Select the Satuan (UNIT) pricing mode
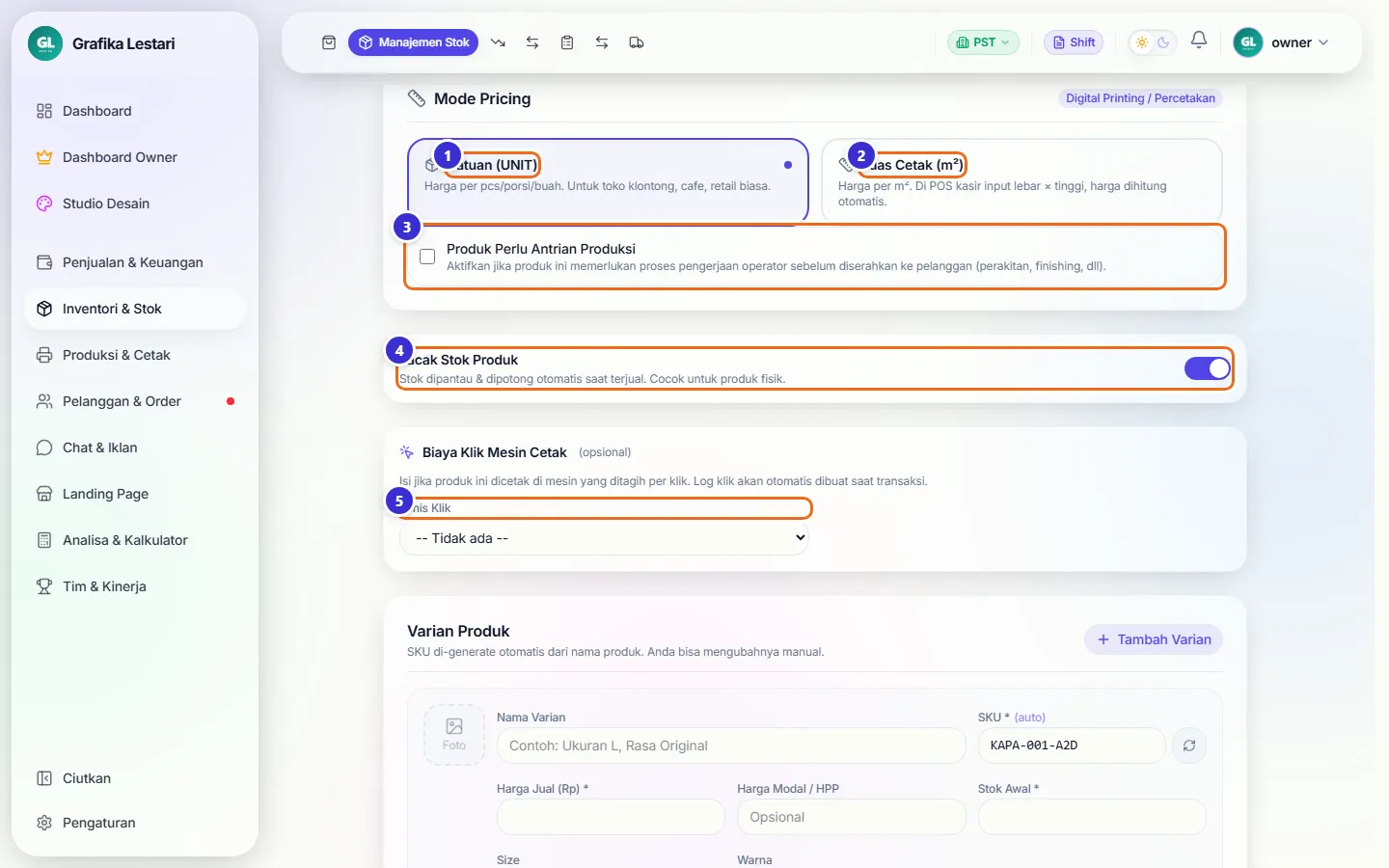Screen dimensions: 1389x868 point(608,180)
